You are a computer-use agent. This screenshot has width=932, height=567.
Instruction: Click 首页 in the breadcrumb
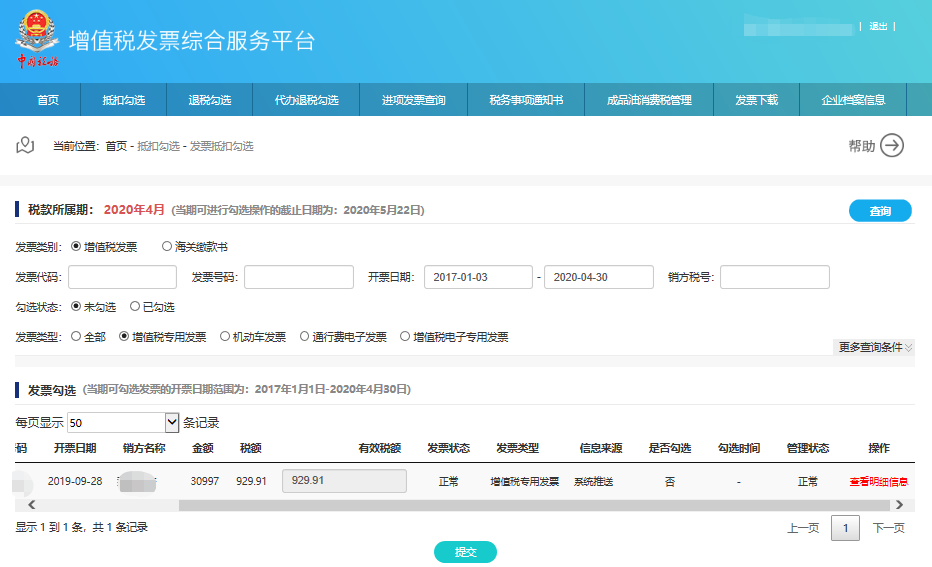[x=116, y=146]
